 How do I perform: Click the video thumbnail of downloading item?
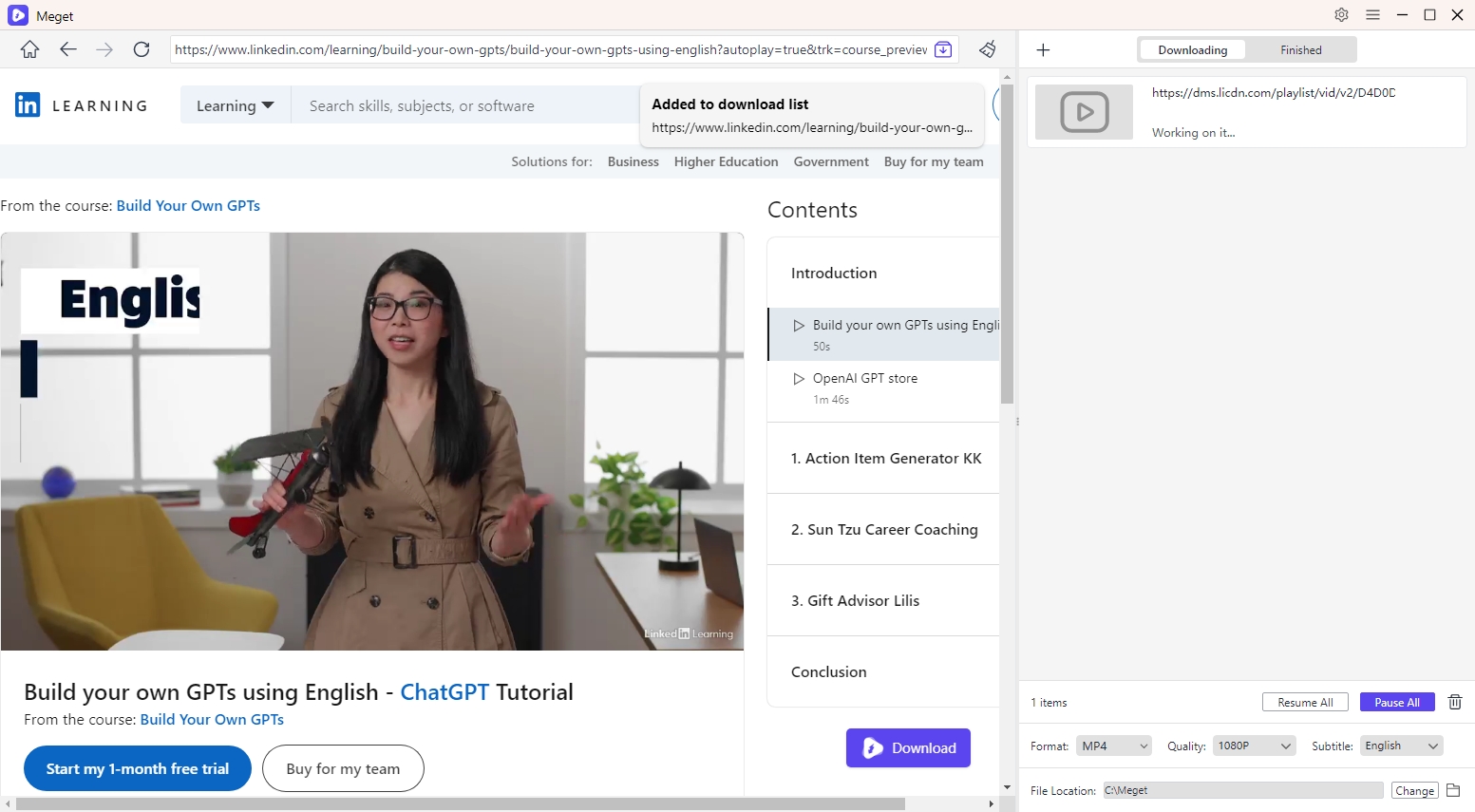(1084, 112)
